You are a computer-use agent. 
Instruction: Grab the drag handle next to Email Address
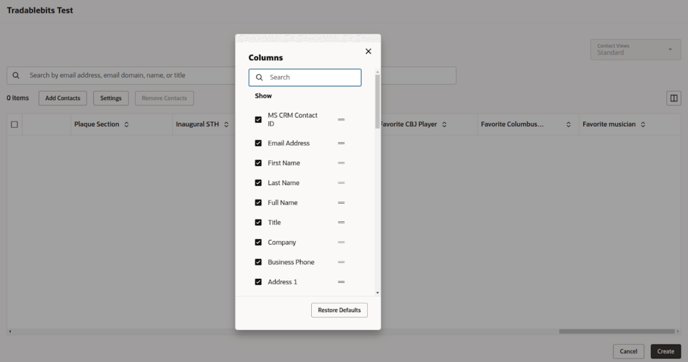tap(341, 143)
